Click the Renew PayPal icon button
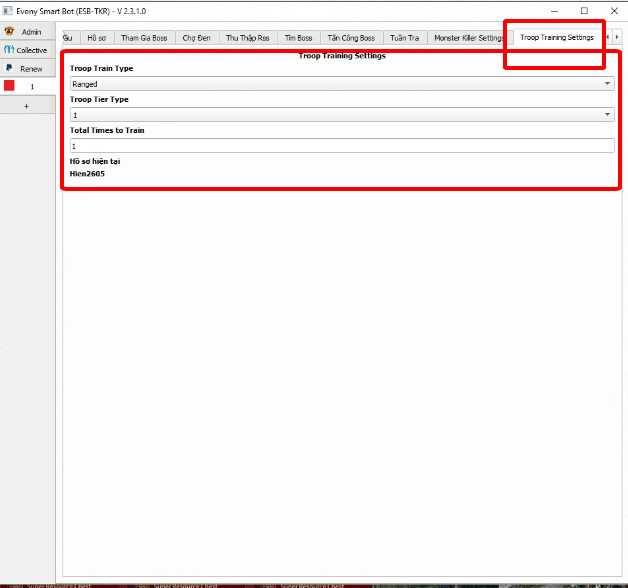 [27, 68]
